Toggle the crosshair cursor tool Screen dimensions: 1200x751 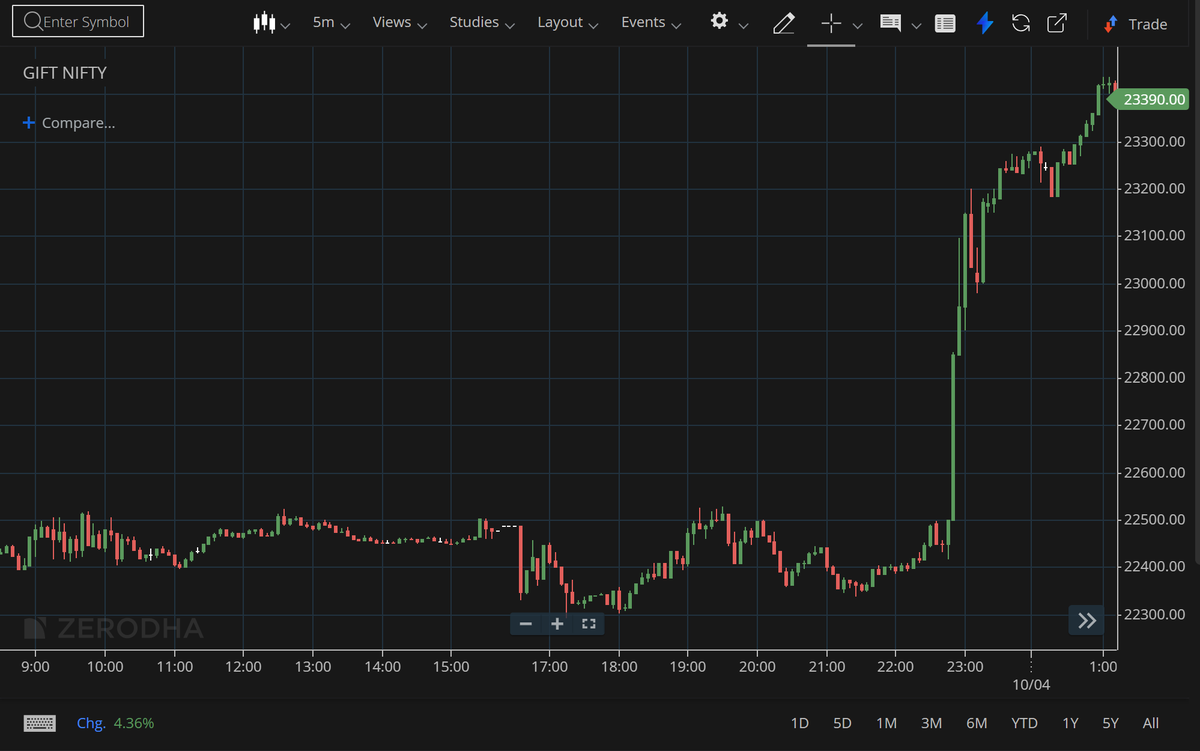(x=831, y=22)
